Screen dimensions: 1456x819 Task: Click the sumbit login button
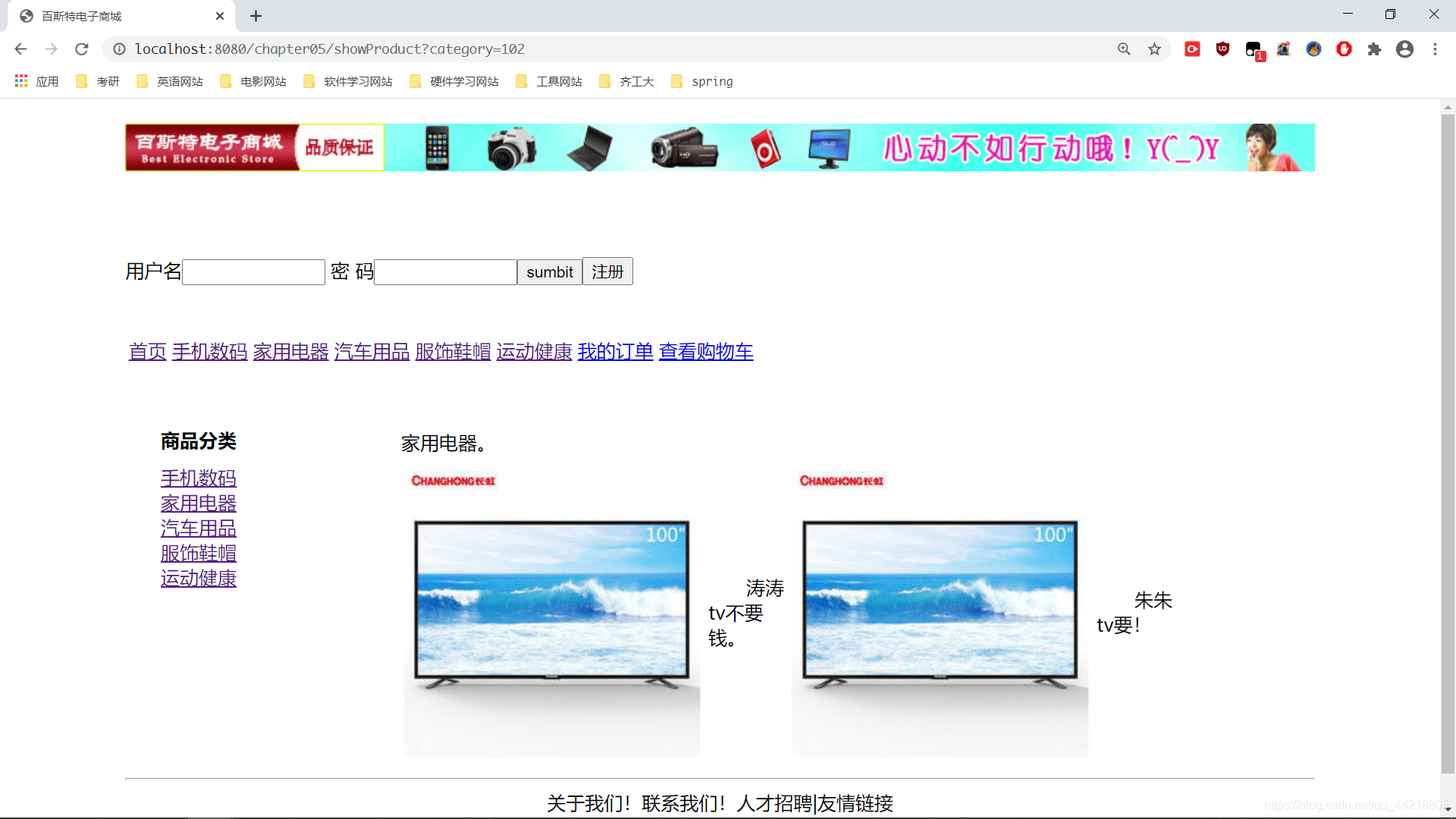(x=550, y=272)
